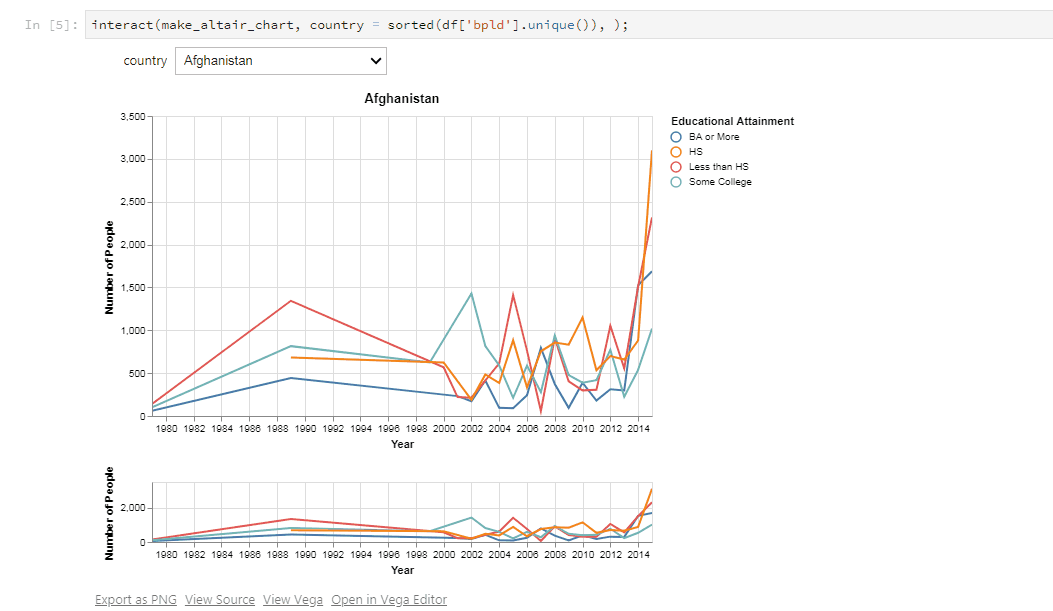
Task: Click the teal Some College legend circle
Action: [x=676, y=182]
